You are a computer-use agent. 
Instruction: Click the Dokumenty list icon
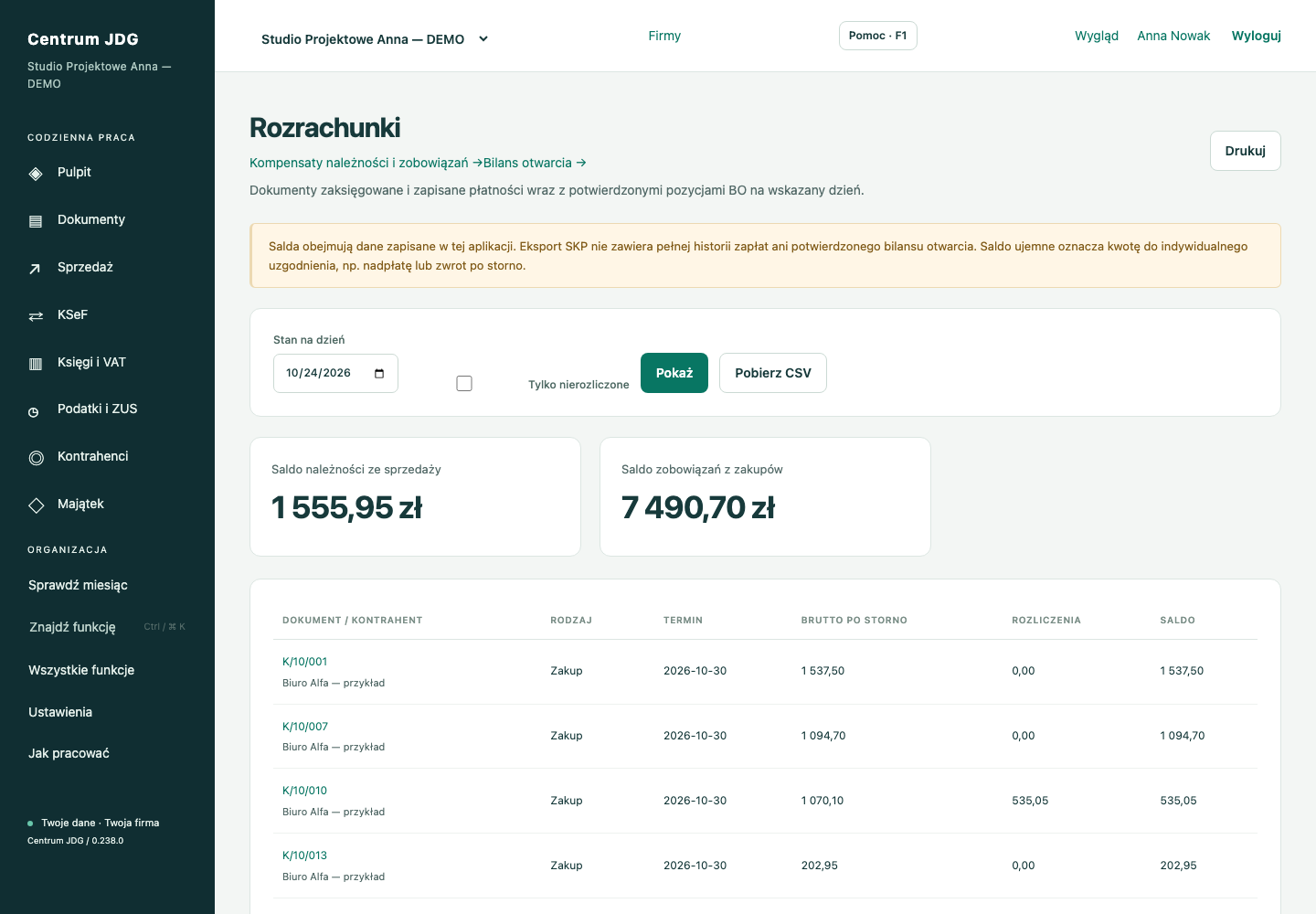click(36, 221)
